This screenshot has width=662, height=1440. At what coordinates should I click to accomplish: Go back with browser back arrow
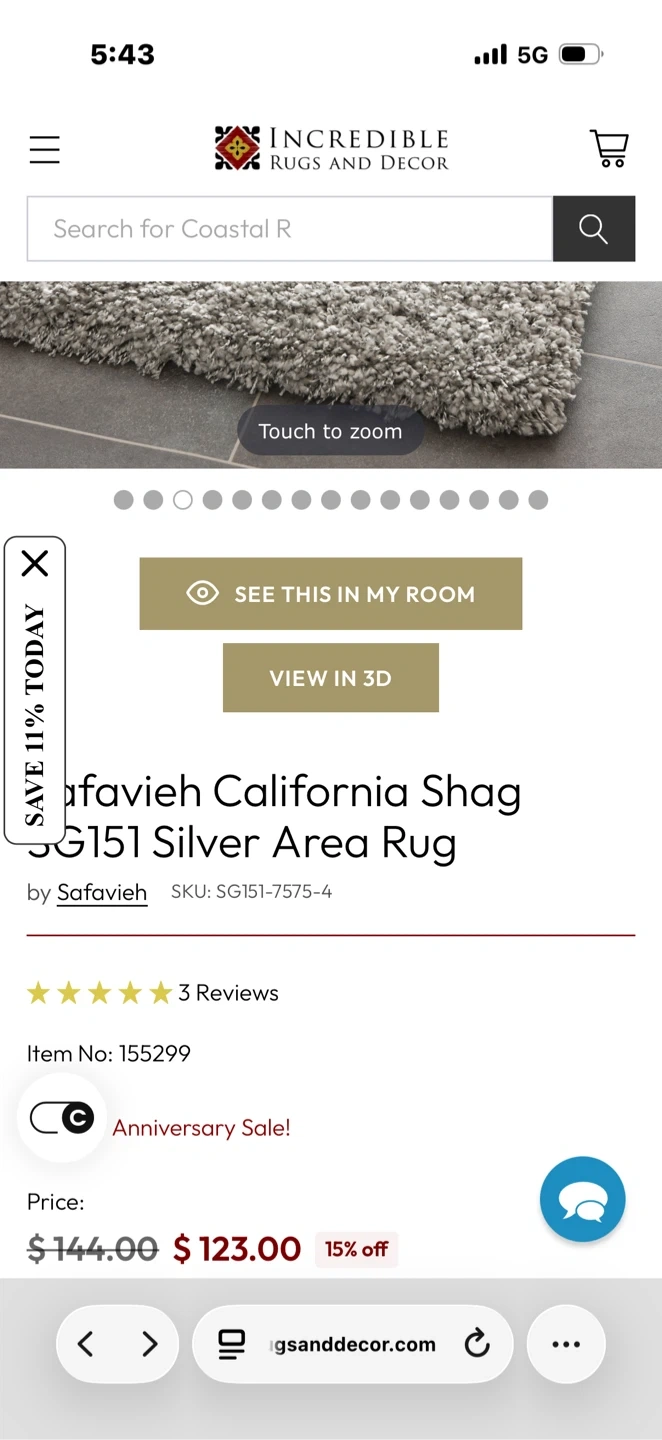[x=86, y=1344]
